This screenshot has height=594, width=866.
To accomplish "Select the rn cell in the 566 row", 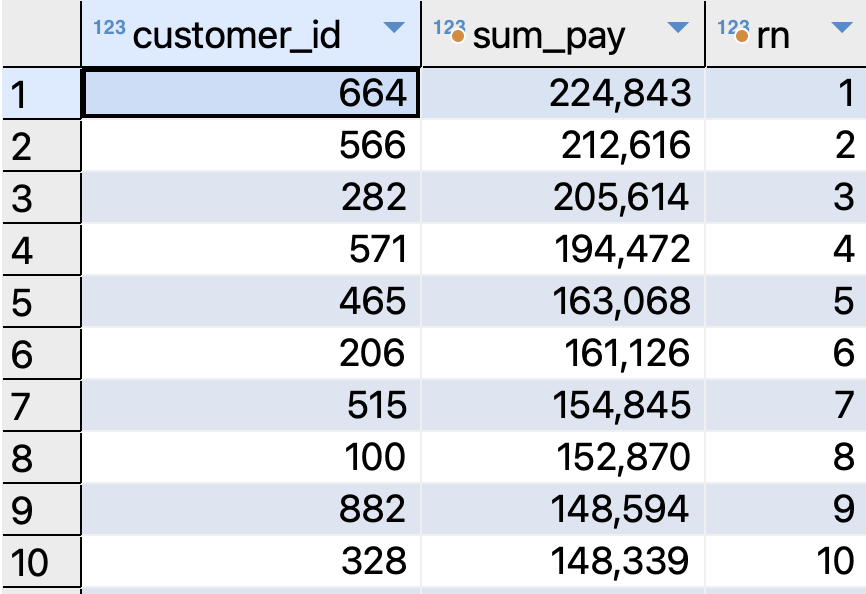I will 786,145.
